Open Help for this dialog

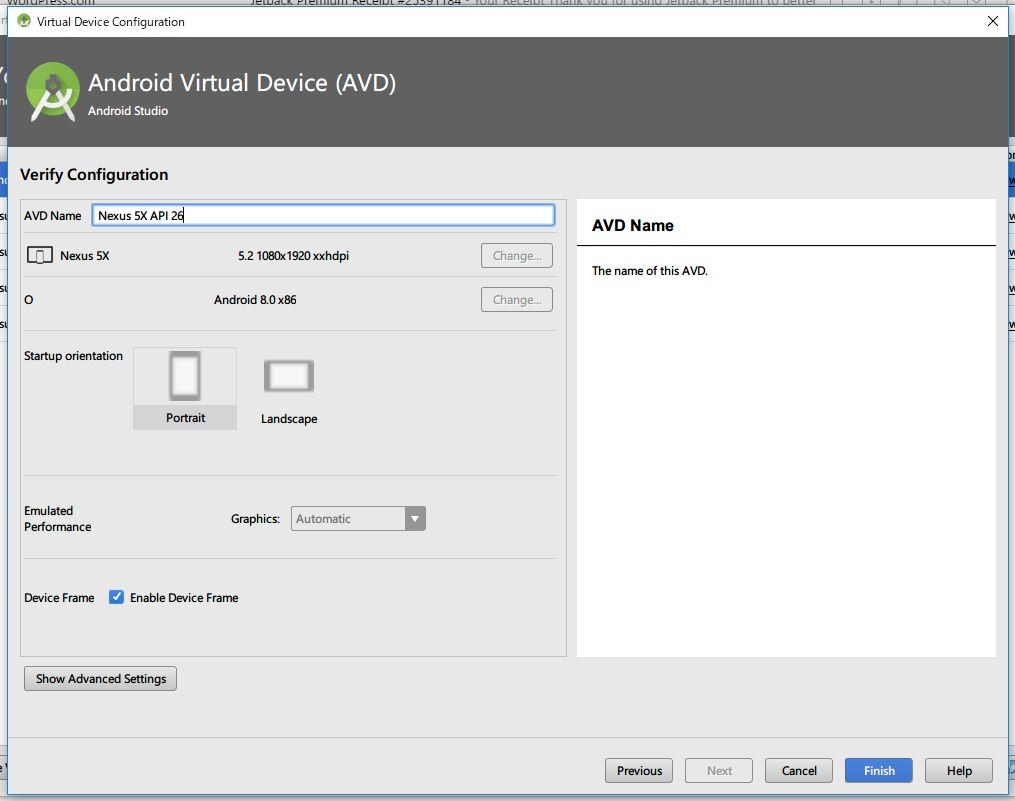[x=959, y=771]
